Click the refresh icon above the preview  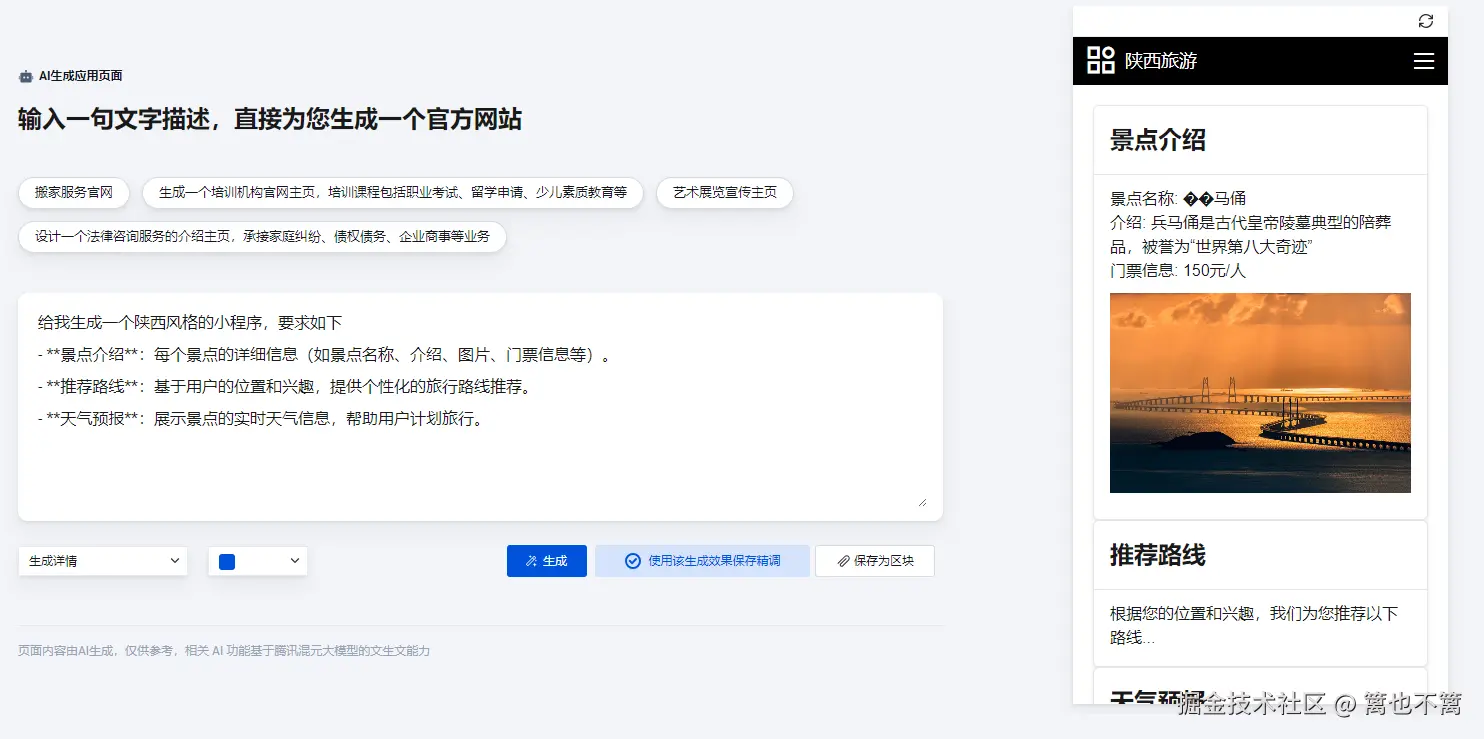tap(1426, 21)
